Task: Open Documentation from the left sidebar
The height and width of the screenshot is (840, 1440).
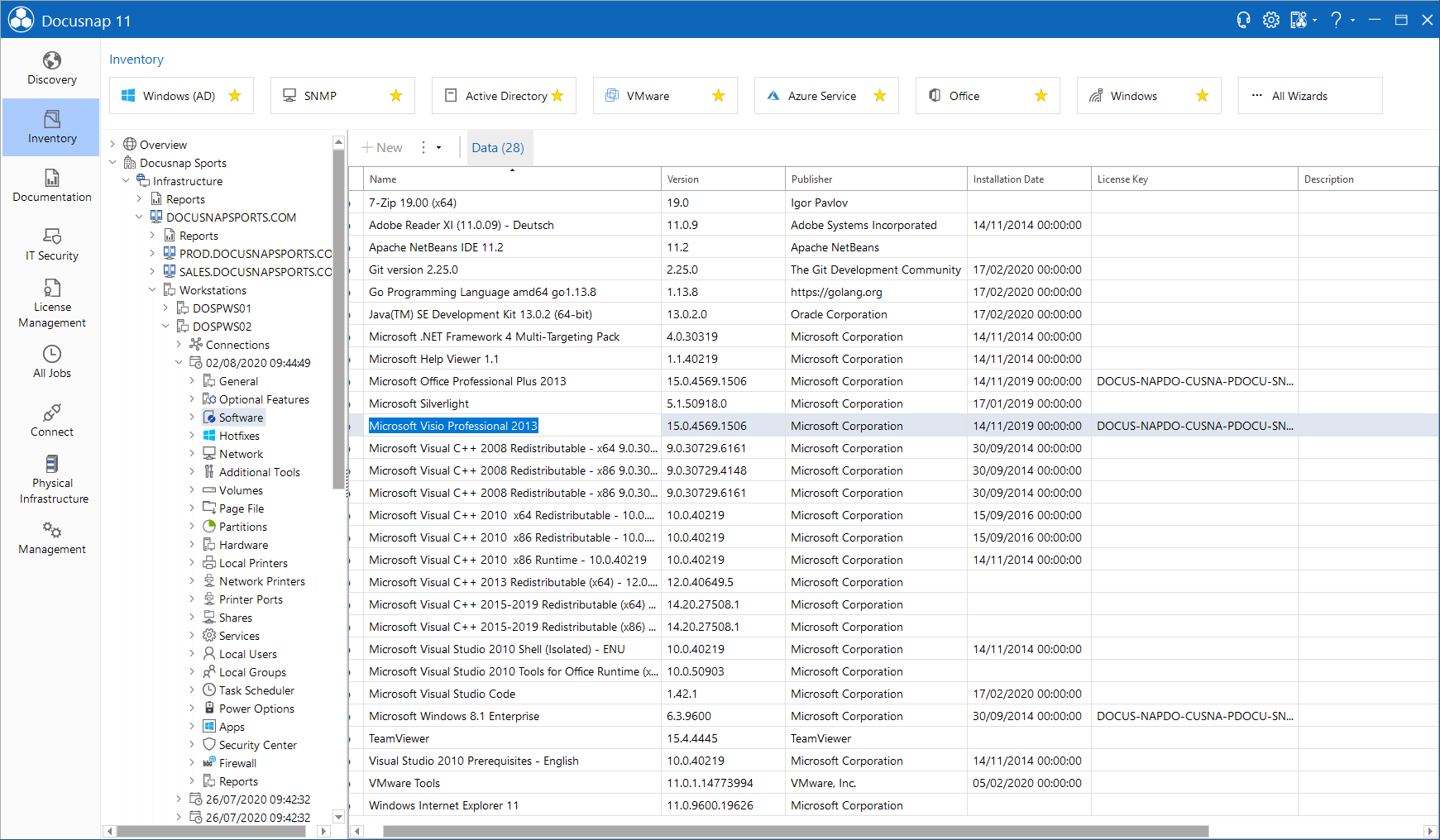Action: pyautogui.click(x=51, y=186)
